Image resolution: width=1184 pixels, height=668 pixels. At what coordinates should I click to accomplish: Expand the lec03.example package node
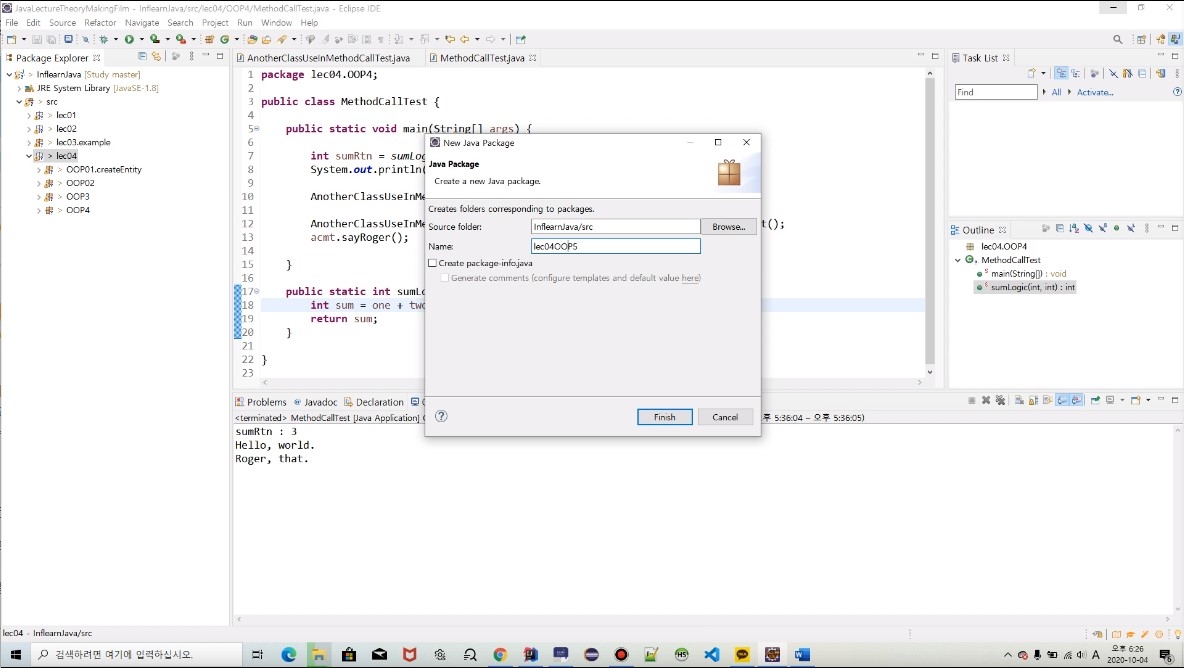[29, 143]
